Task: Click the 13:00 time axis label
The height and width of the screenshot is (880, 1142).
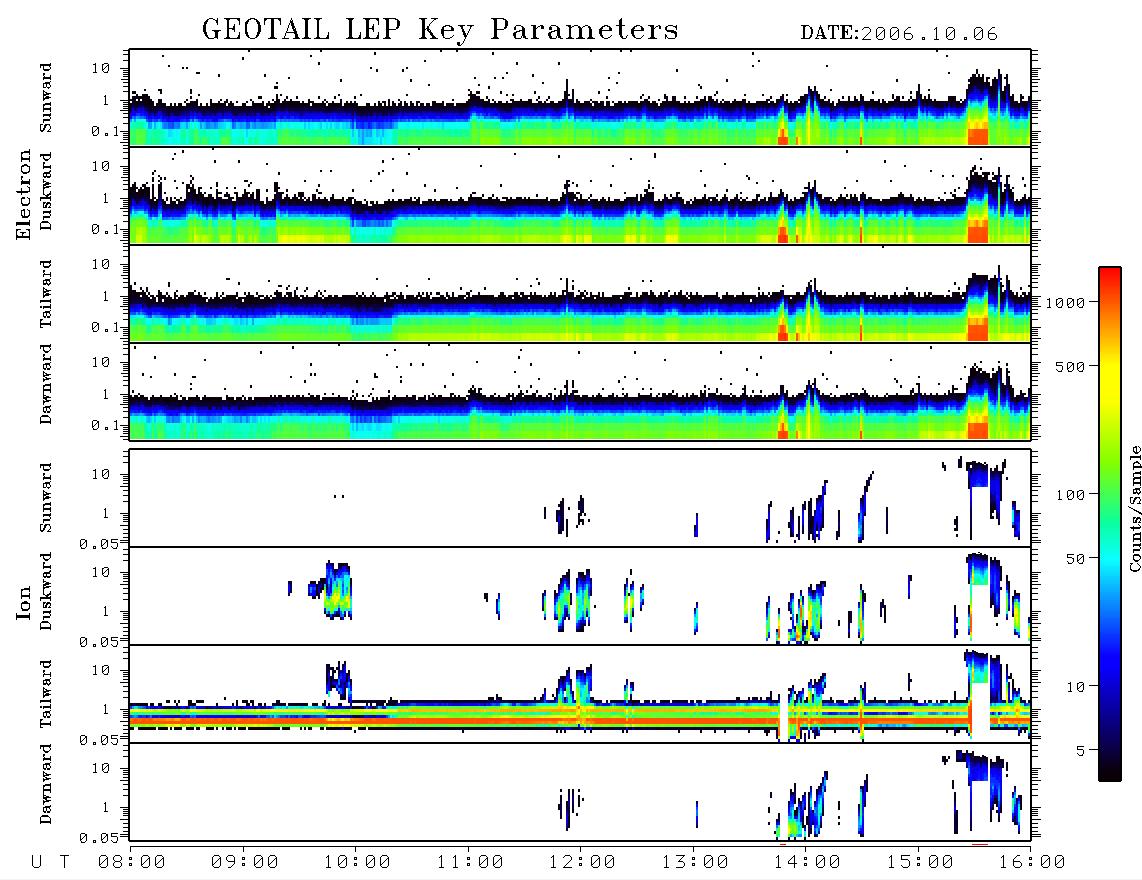Action: pyautogui.click(x=695, y=863)
